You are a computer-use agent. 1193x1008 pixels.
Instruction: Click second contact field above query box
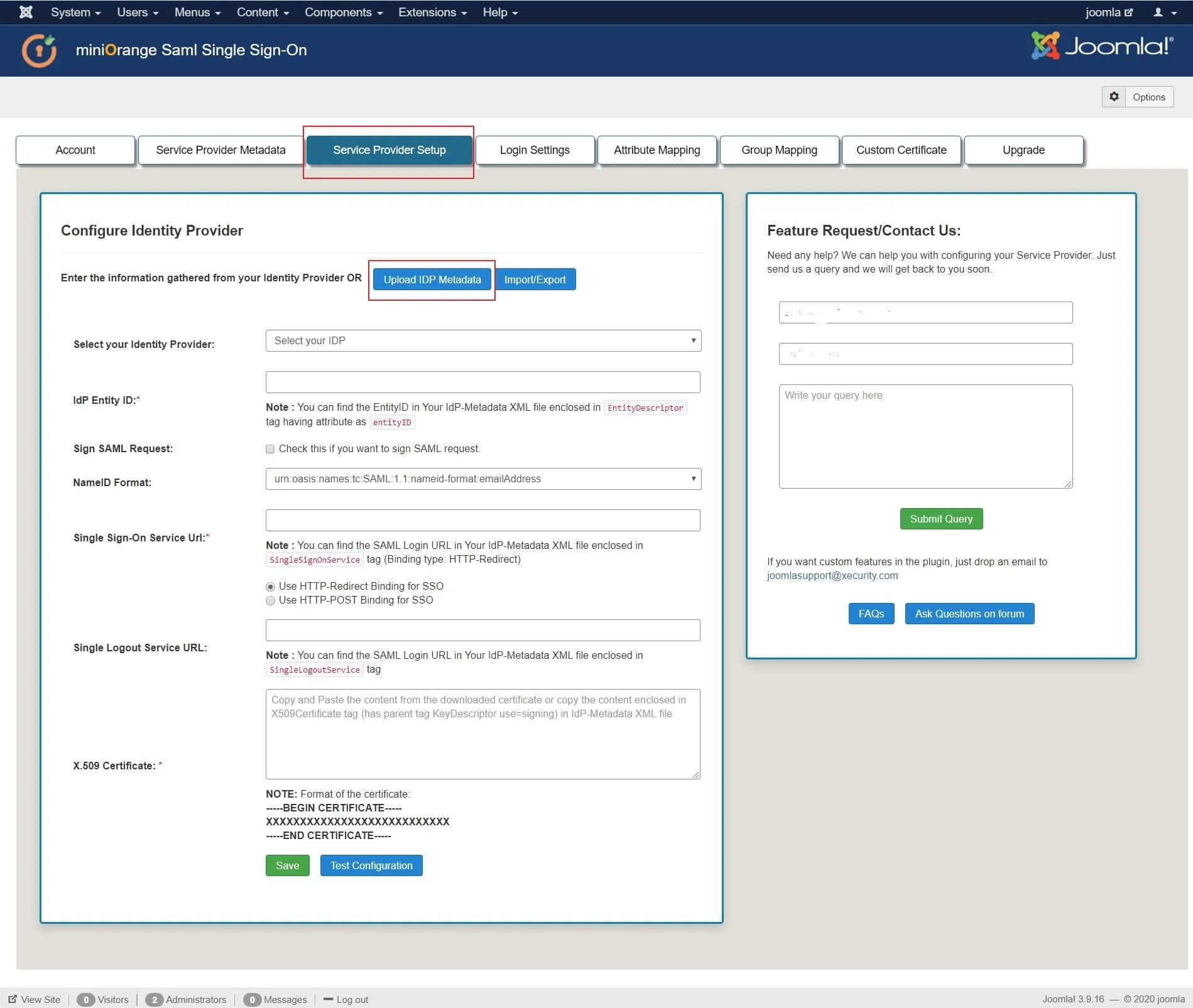click(926, 354)
